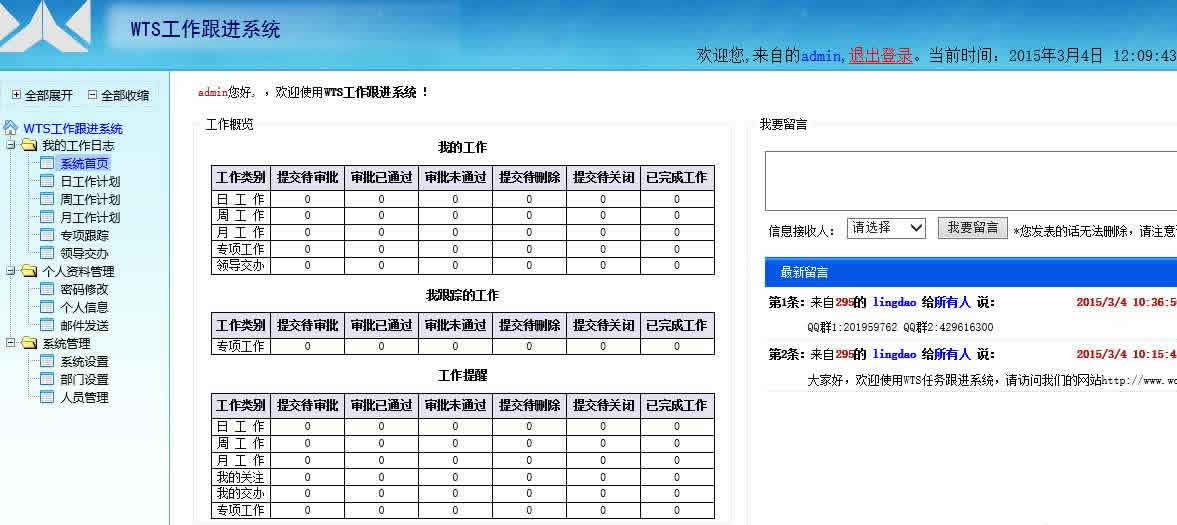Click page icon beside 部门设置
This screenshot has width=1177, height=525.
47,379
